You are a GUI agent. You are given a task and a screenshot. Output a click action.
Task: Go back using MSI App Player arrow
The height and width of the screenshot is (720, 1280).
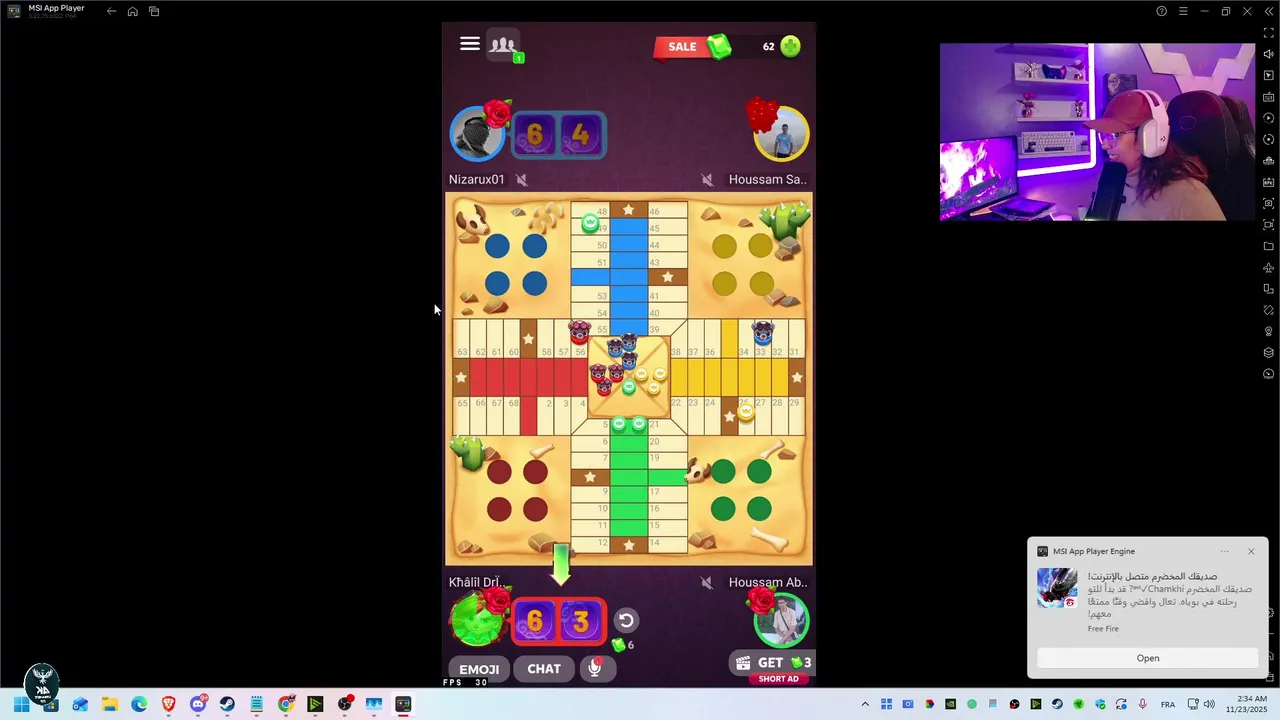pos(111,11)
